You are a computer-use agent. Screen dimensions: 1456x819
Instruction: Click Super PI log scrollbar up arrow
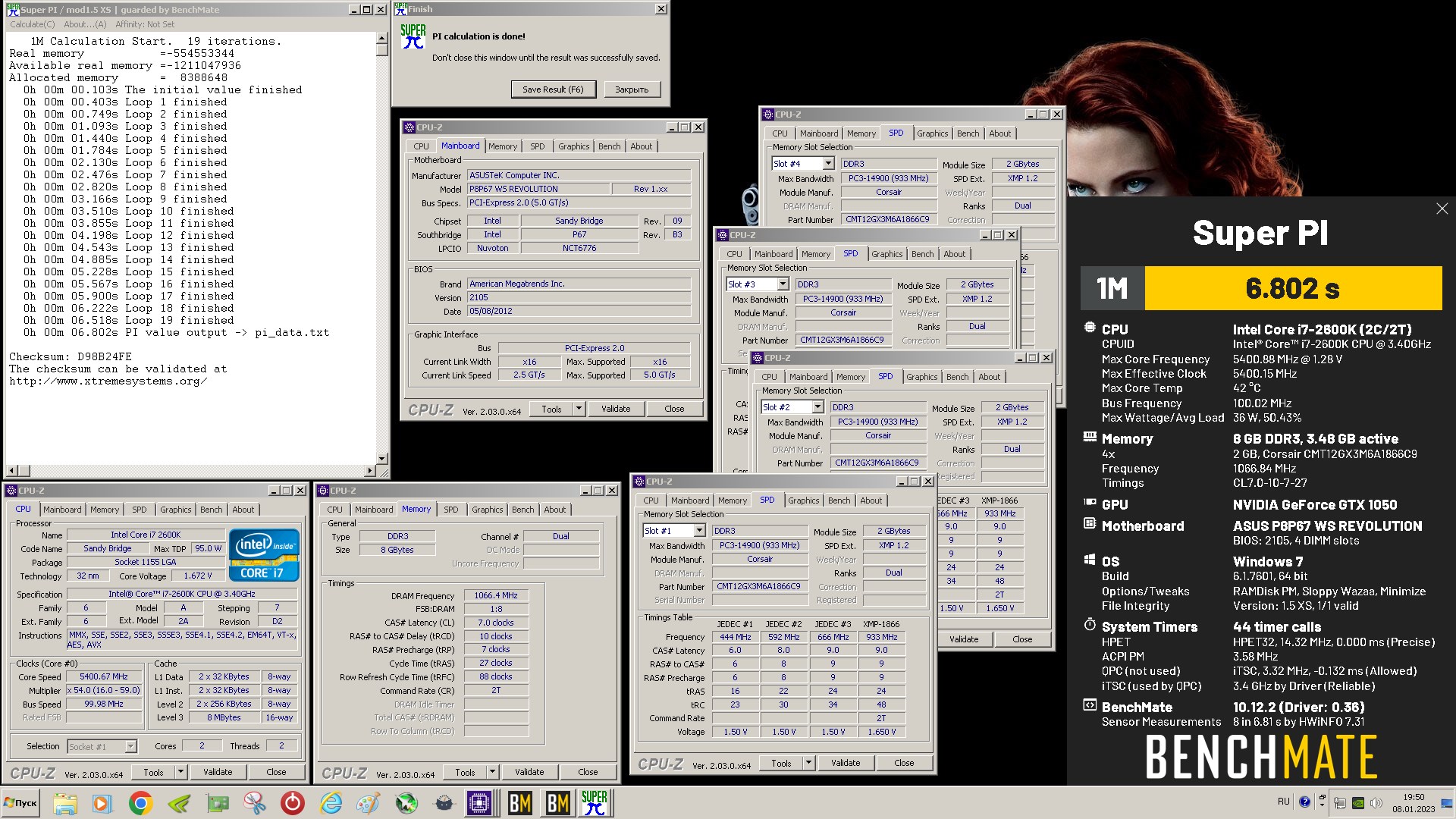[x=382, y=38]
